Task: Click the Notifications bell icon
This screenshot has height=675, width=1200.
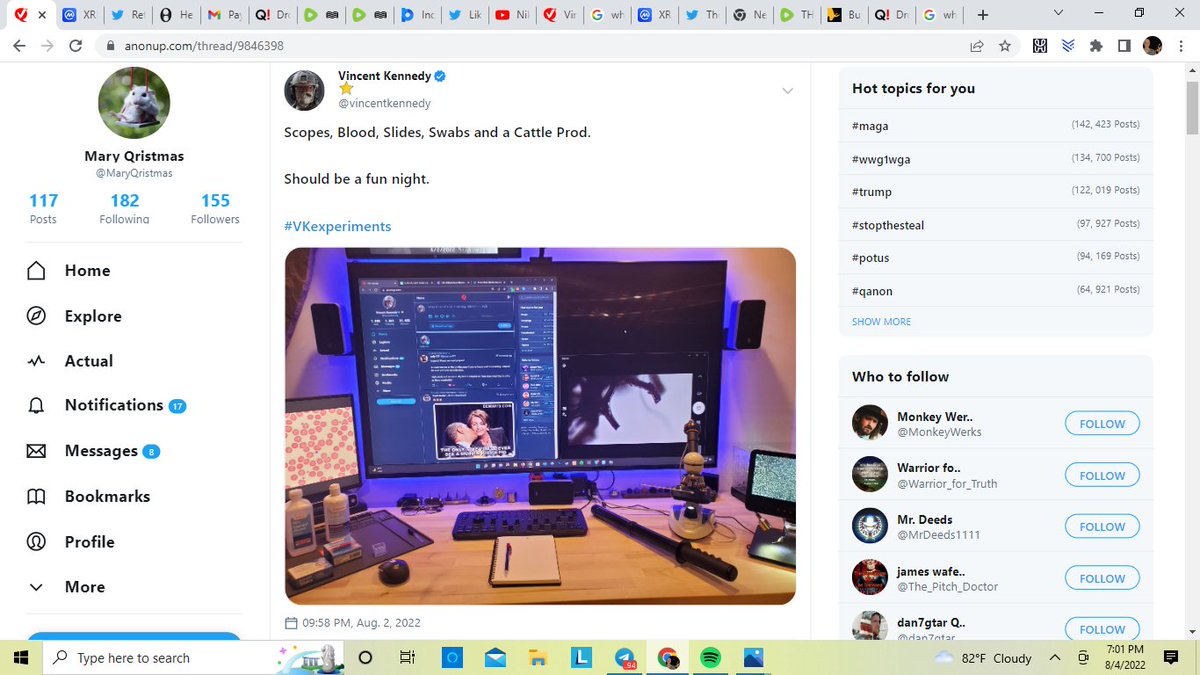Action: pos(37,406)
